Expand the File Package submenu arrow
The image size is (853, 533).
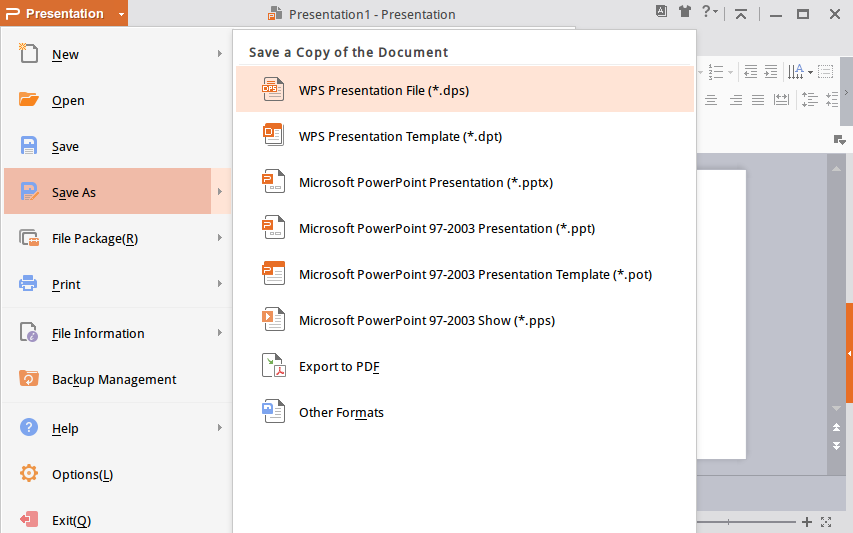[220, 238]
